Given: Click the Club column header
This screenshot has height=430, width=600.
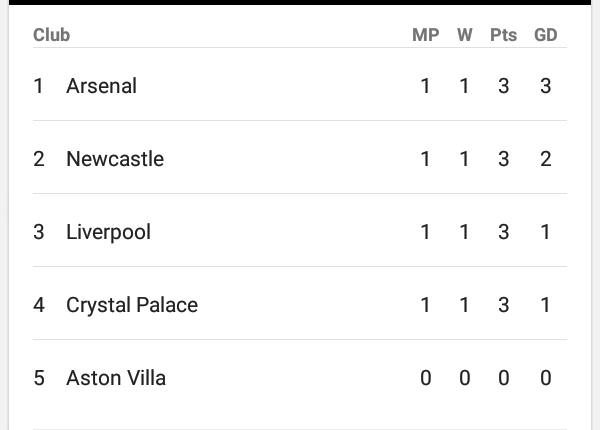Looking at the screenshot, I should [x=51, y=35].
